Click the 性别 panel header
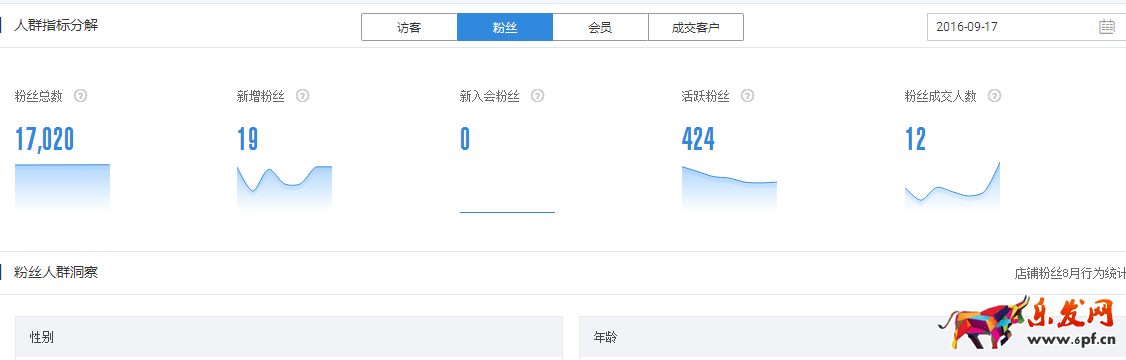Screen dimensions: 1126x360 point(289,336)
